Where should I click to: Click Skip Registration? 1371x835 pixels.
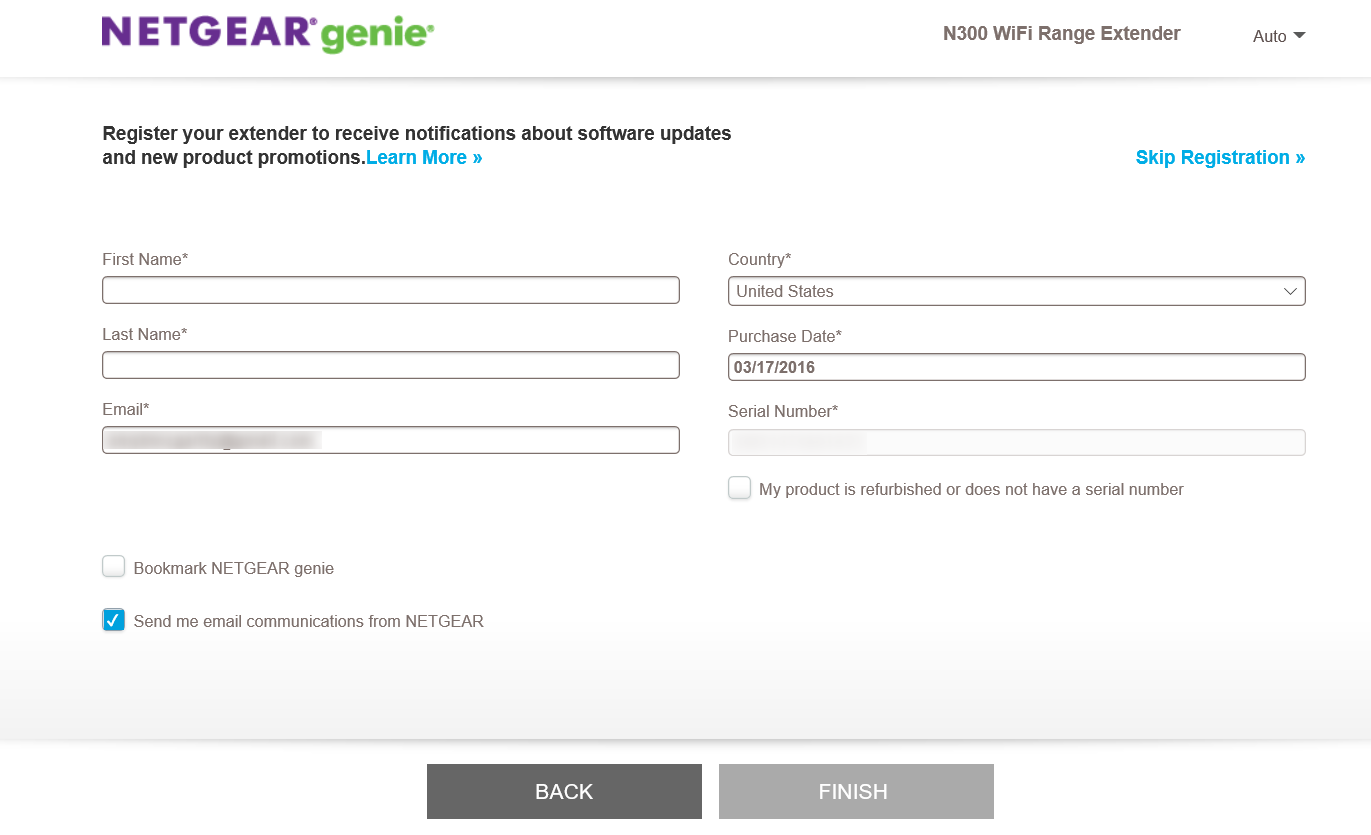tap(1219, 157)
